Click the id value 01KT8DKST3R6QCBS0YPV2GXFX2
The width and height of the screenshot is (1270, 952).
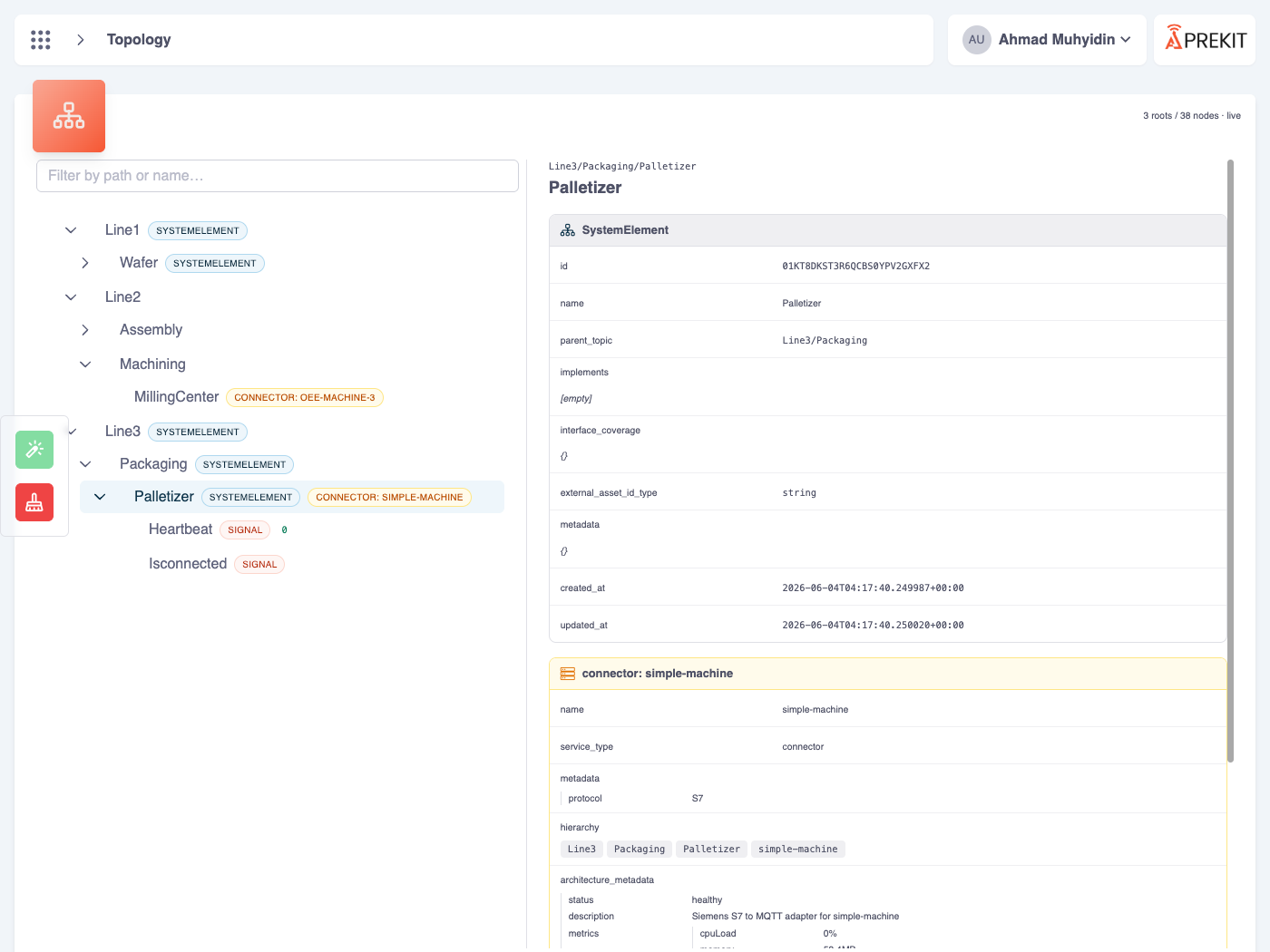[x=855, y=267]
